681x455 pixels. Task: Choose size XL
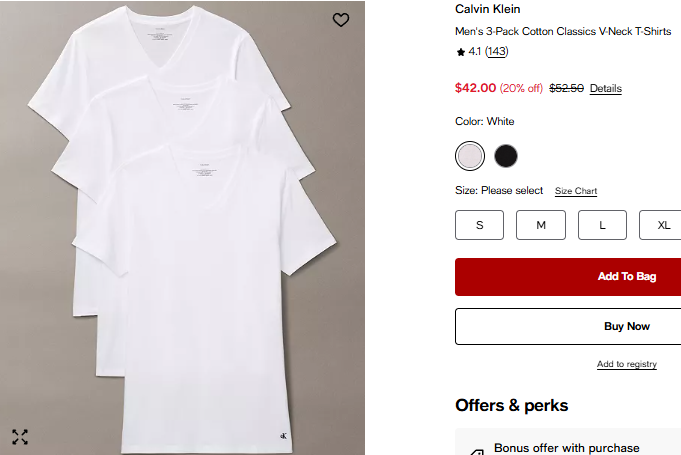pyautogui.click(x=663, y=225)
